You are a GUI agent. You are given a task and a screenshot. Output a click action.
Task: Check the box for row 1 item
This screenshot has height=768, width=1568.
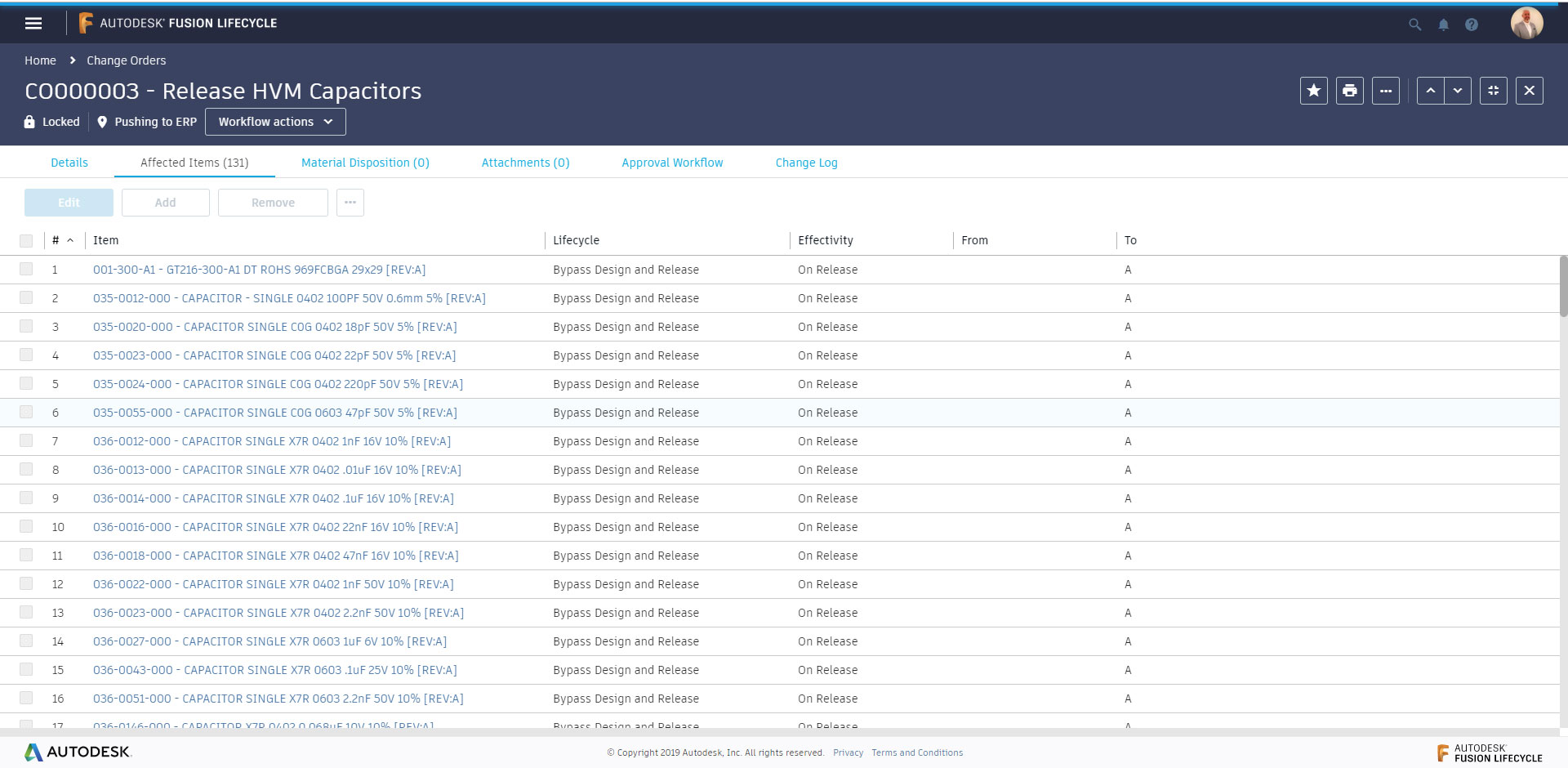pos(26,269)
